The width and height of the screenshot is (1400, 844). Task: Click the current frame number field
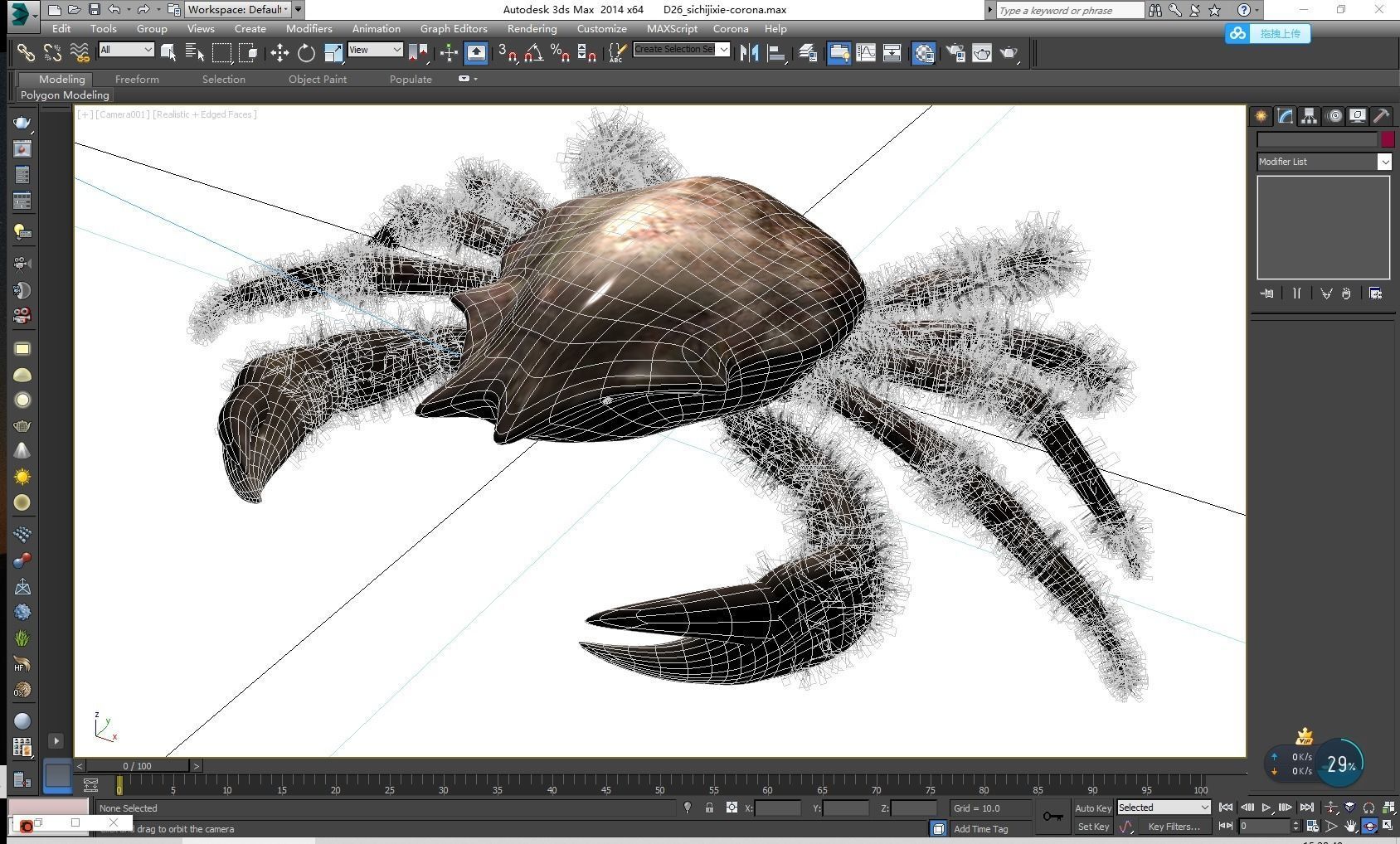pyautogui.click(x=1265, y=826)
